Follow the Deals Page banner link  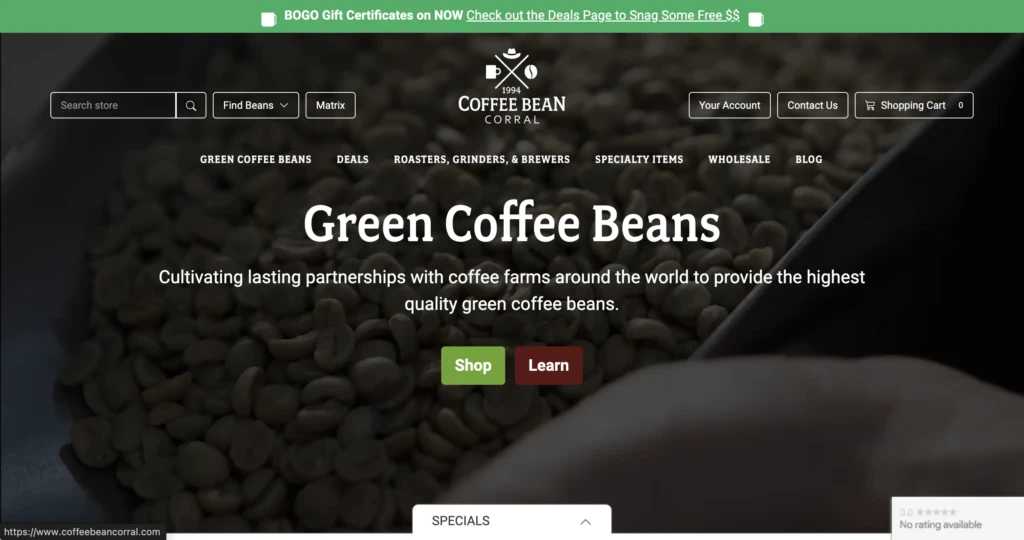click(x=603, y=16)
